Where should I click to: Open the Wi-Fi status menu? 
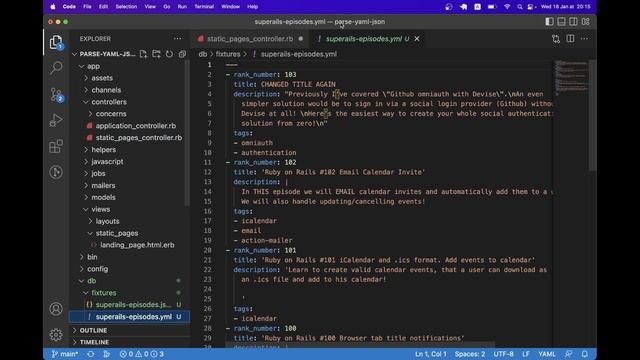click(x=507, y=7)
